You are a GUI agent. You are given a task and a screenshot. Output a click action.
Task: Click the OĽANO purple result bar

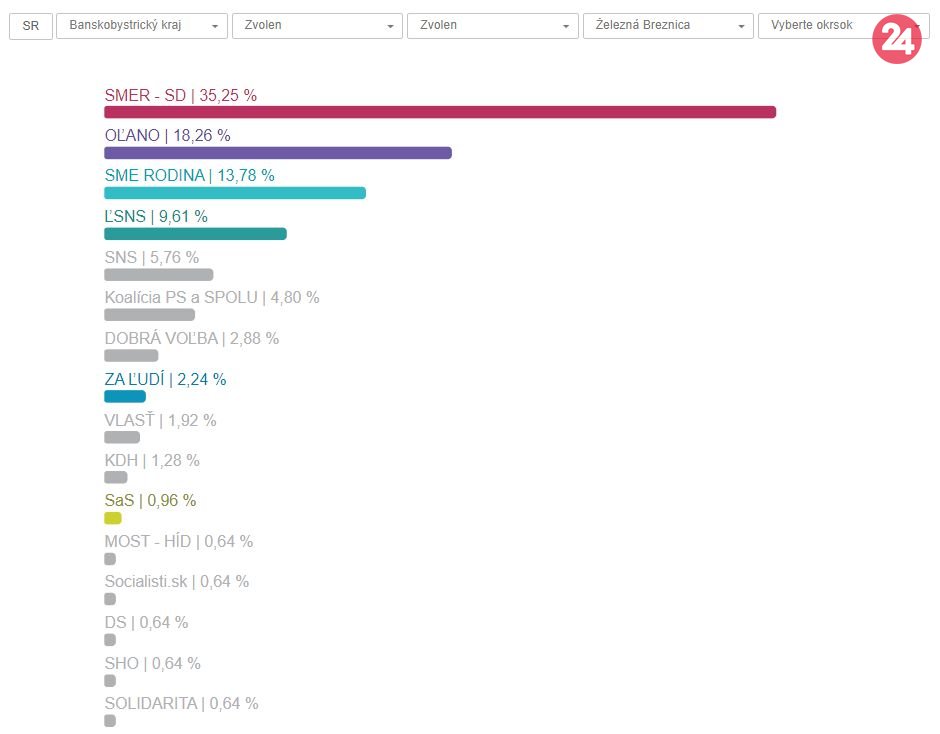click(x=278, y=153)
